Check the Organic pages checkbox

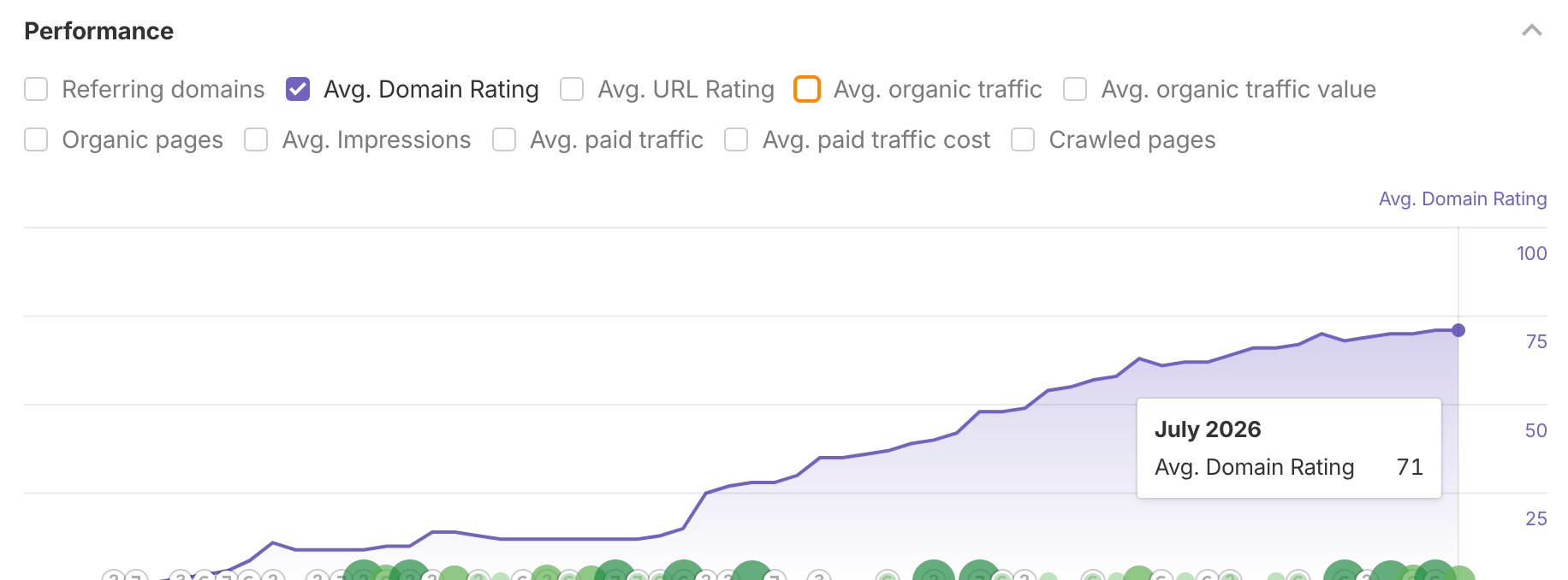(36, 139)
